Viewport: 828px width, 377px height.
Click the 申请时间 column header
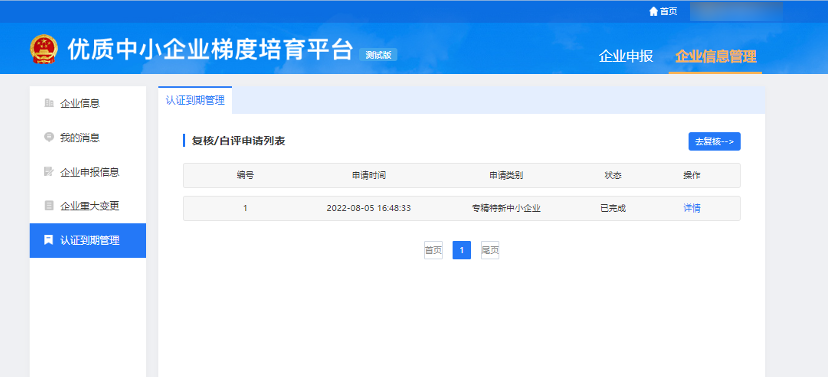point(369,175)
